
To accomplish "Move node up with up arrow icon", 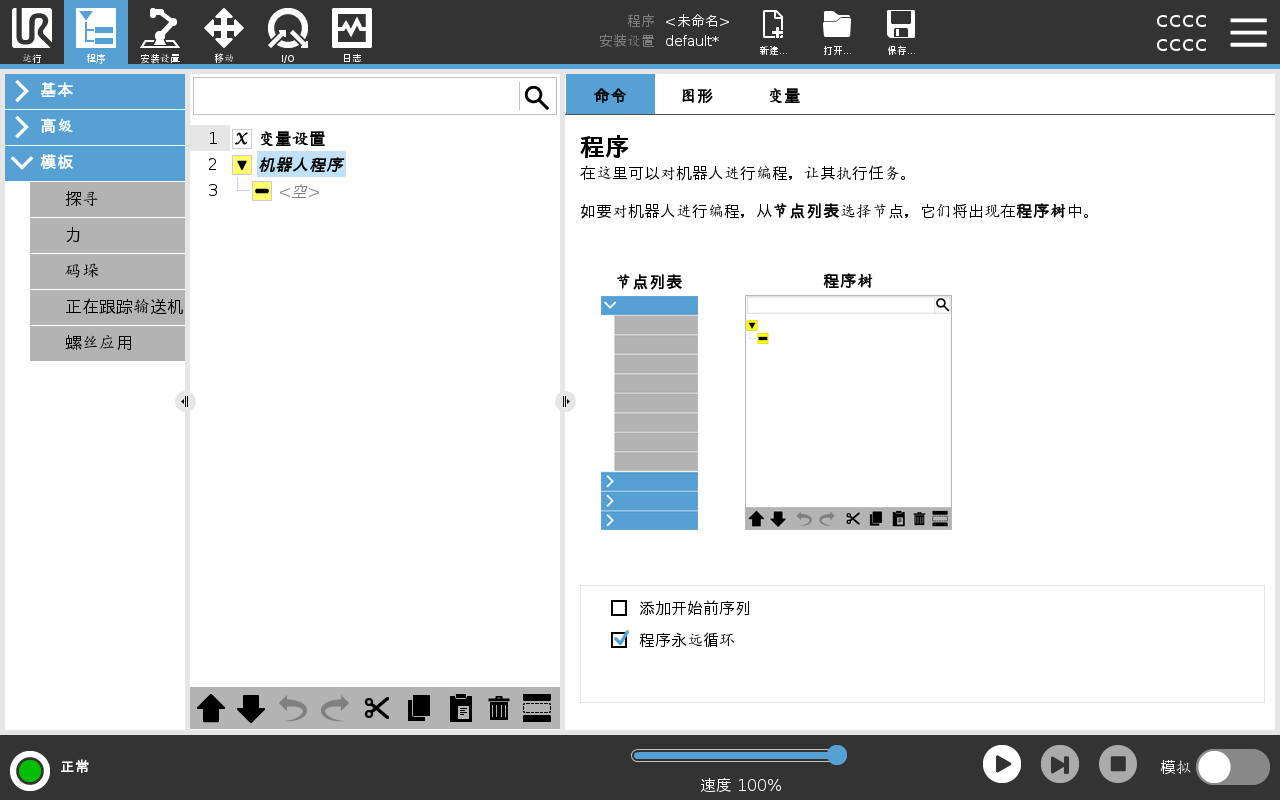I will click(211, 708).
